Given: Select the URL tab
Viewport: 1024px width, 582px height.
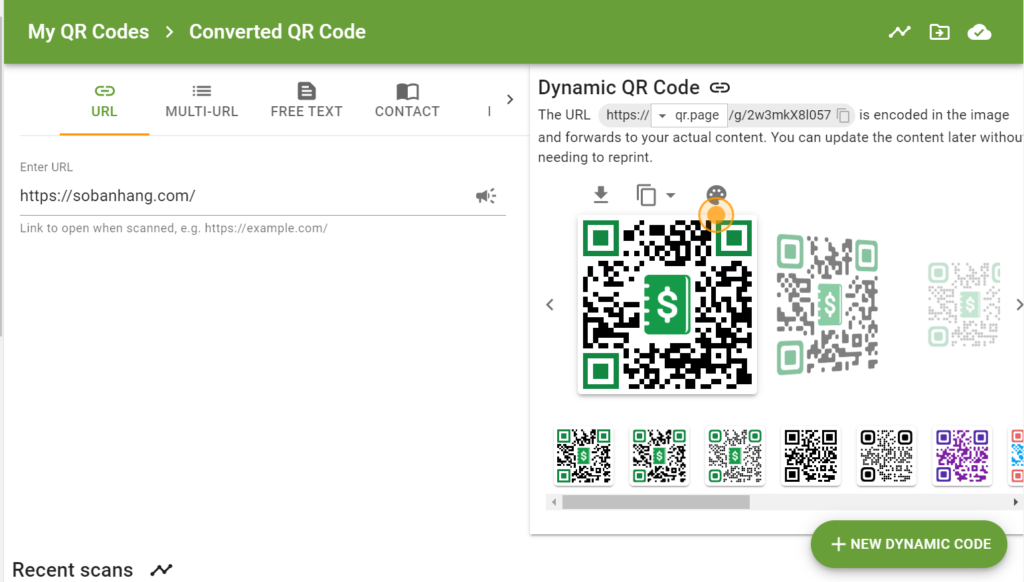Looking at the screenshot, I should tap(104, 101).
